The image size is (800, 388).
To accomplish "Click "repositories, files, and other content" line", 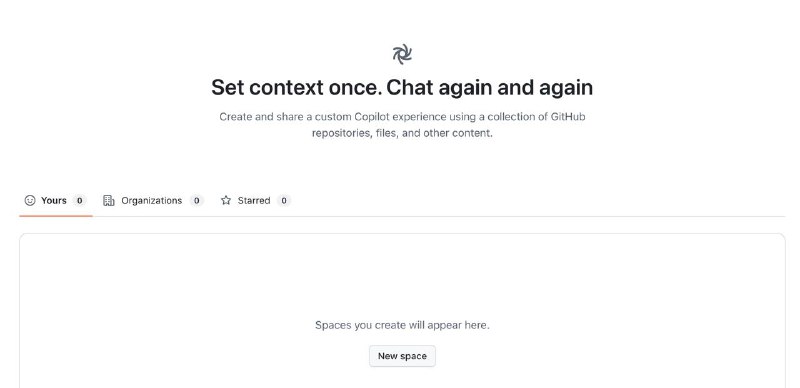I will pos(402,133).
